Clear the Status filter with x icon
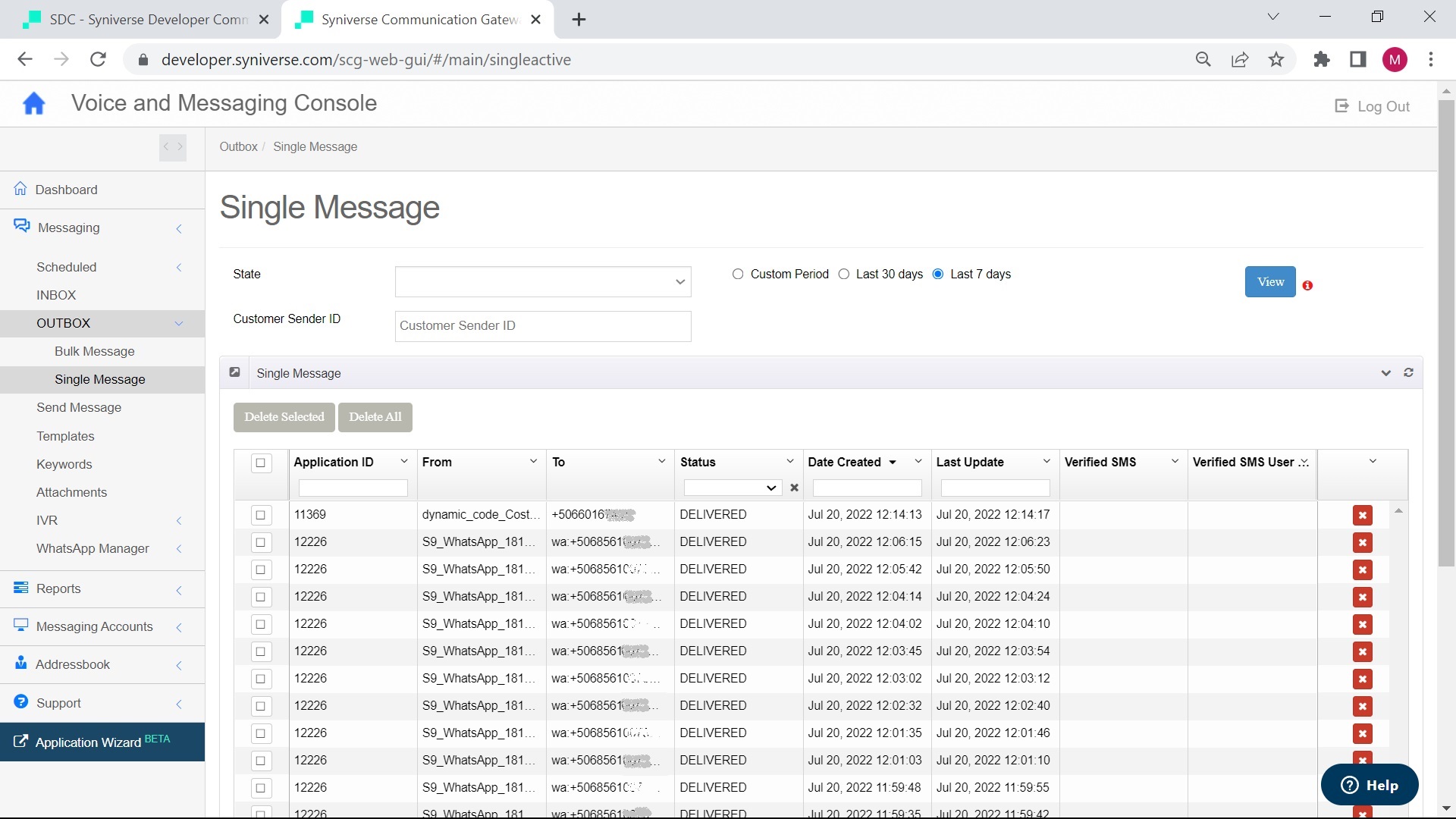This screenshot has width=1456, height=819. 794,488
